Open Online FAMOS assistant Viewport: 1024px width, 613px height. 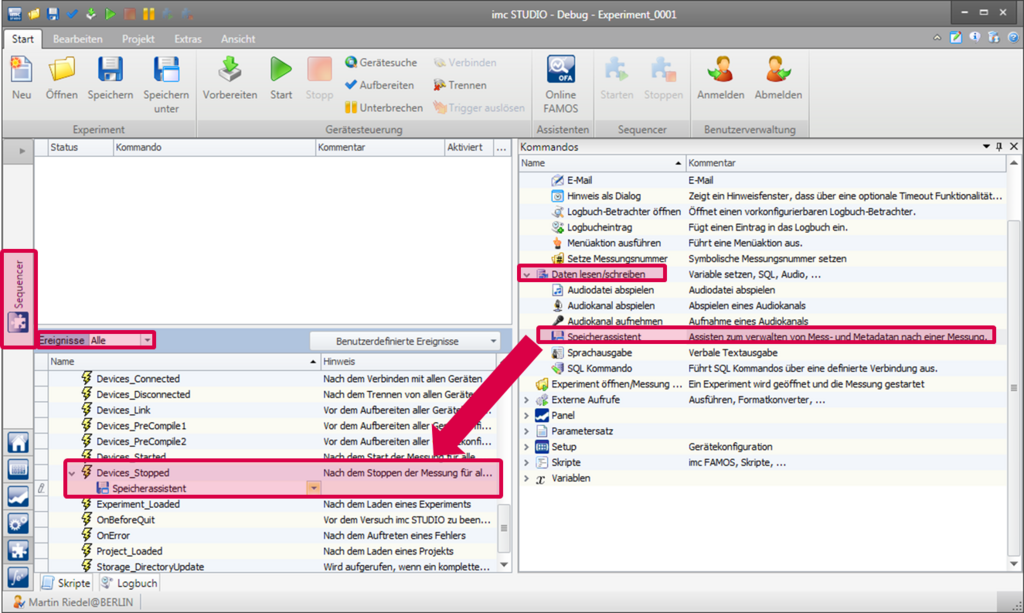point(560,70)
